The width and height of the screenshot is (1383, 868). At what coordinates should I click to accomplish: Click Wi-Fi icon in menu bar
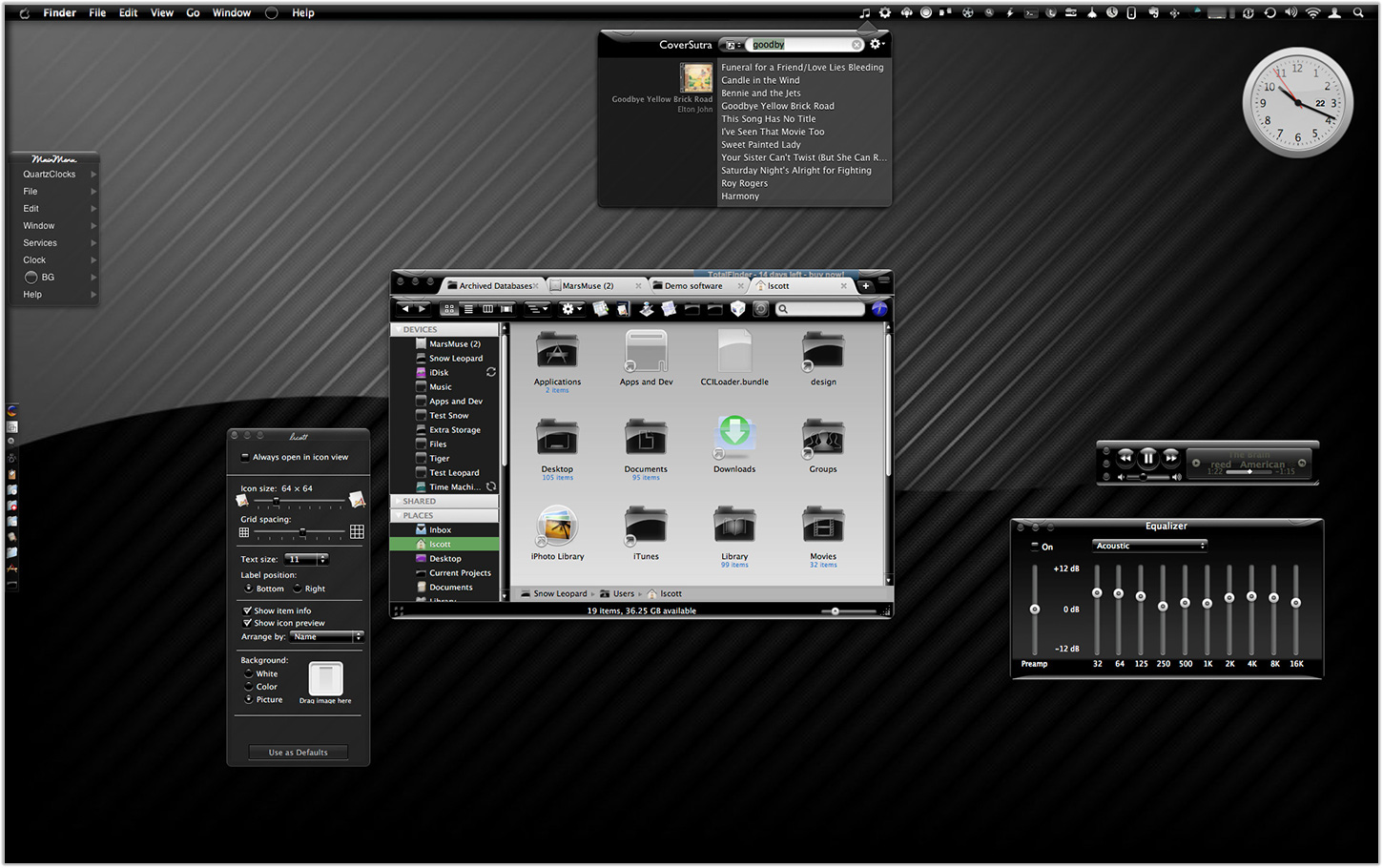click(1313, 13)
